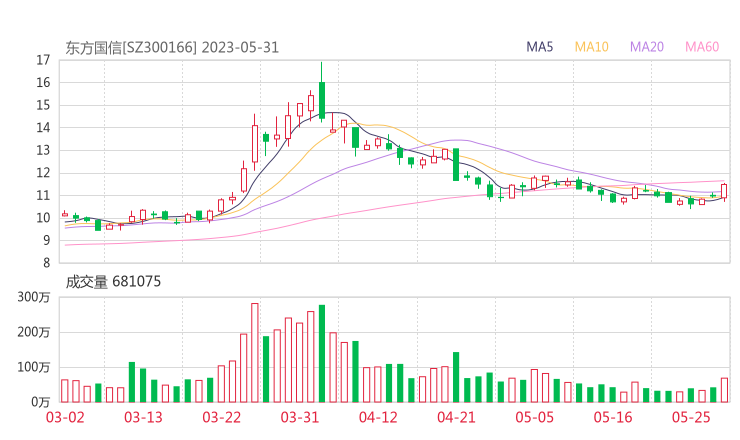The height and width of the screenshot is (440, 740).
Task: Click the 04-12 date axis label
Action: tap(378, 417)
